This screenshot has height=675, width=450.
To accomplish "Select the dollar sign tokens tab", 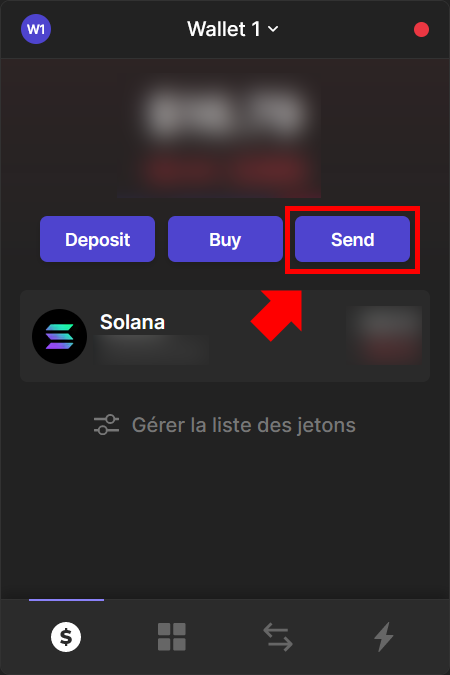I will pos(66,637).
